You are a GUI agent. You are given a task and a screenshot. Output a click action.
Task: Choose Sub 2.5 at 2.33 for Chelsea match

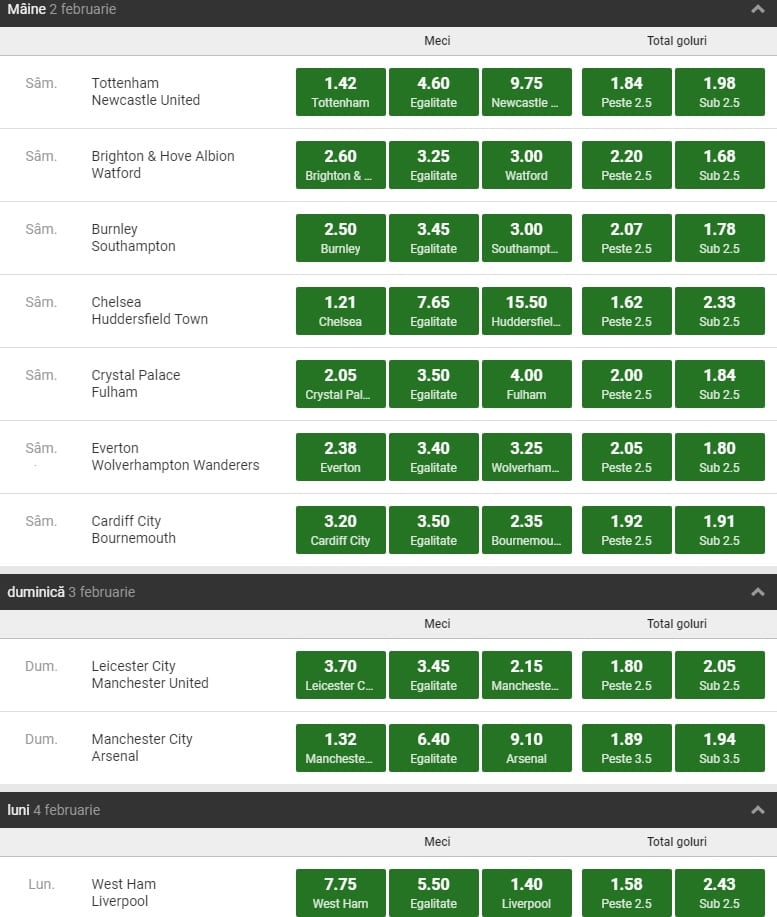point(719,311)
